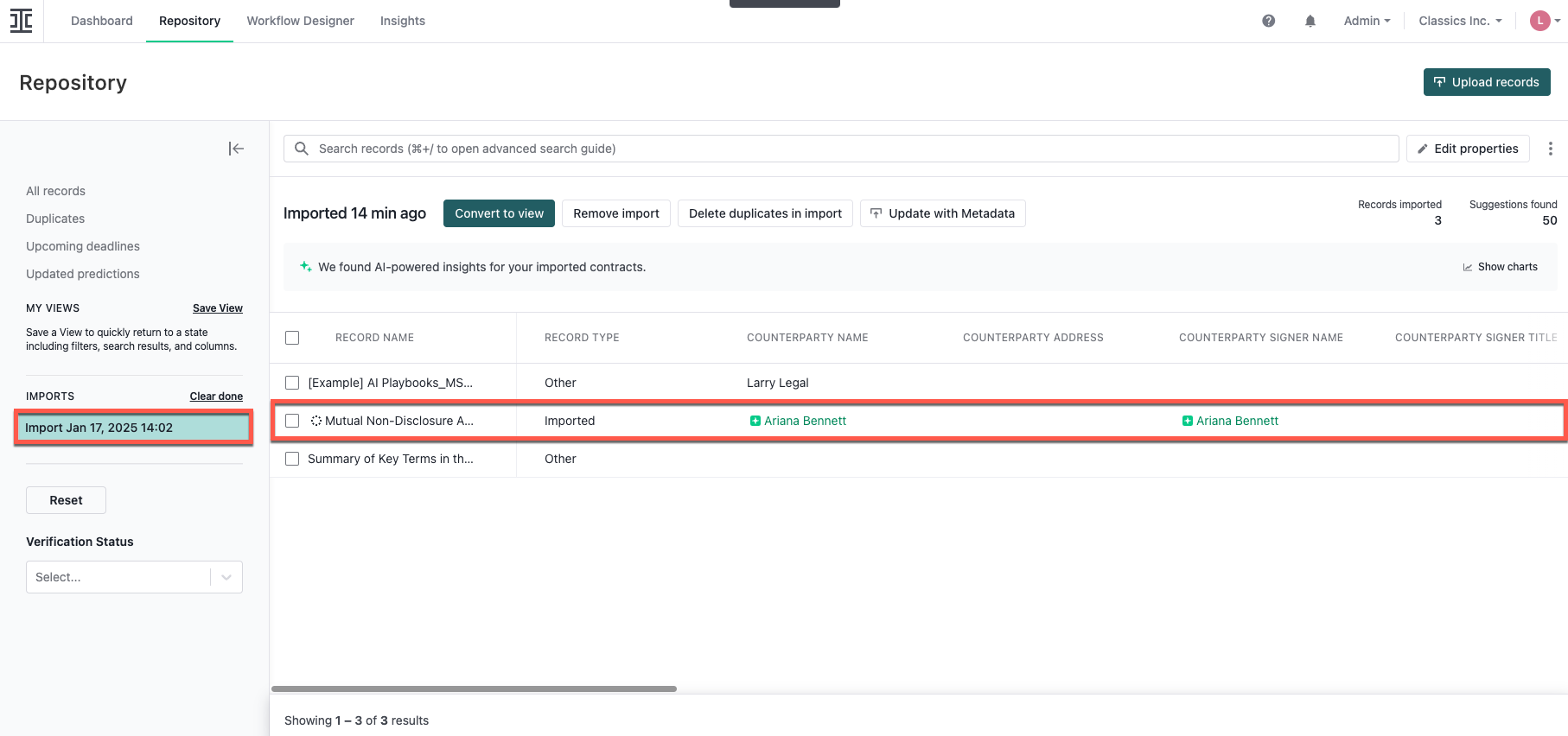Open the vertical three-dot more menu
The width and height of the screenshot is (1568, 736).
click(1551, 149)
